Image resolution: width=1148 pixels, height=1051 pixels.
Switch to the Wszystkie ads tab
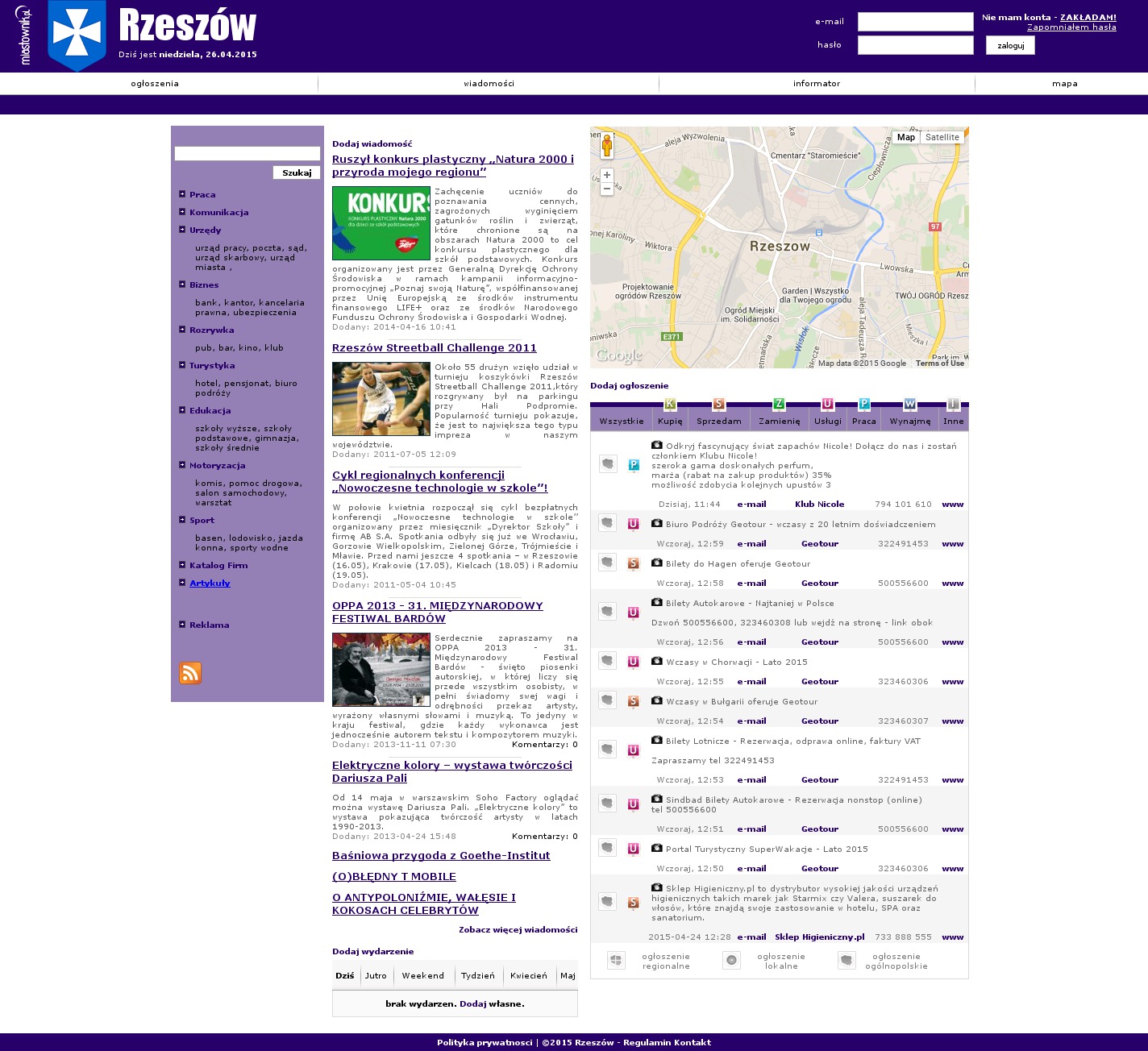click(622, 421)
